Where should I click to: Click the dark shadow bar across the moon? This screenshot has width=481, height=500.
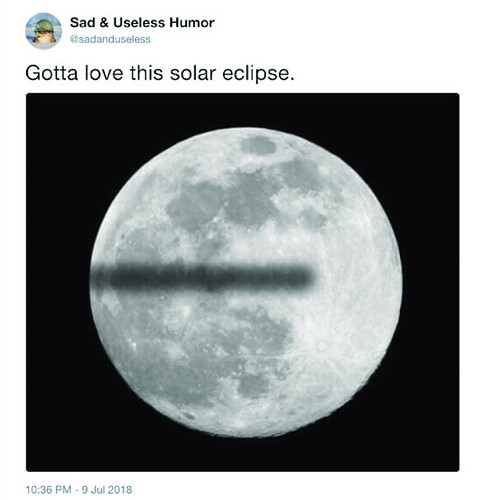[x=202, y=277]
